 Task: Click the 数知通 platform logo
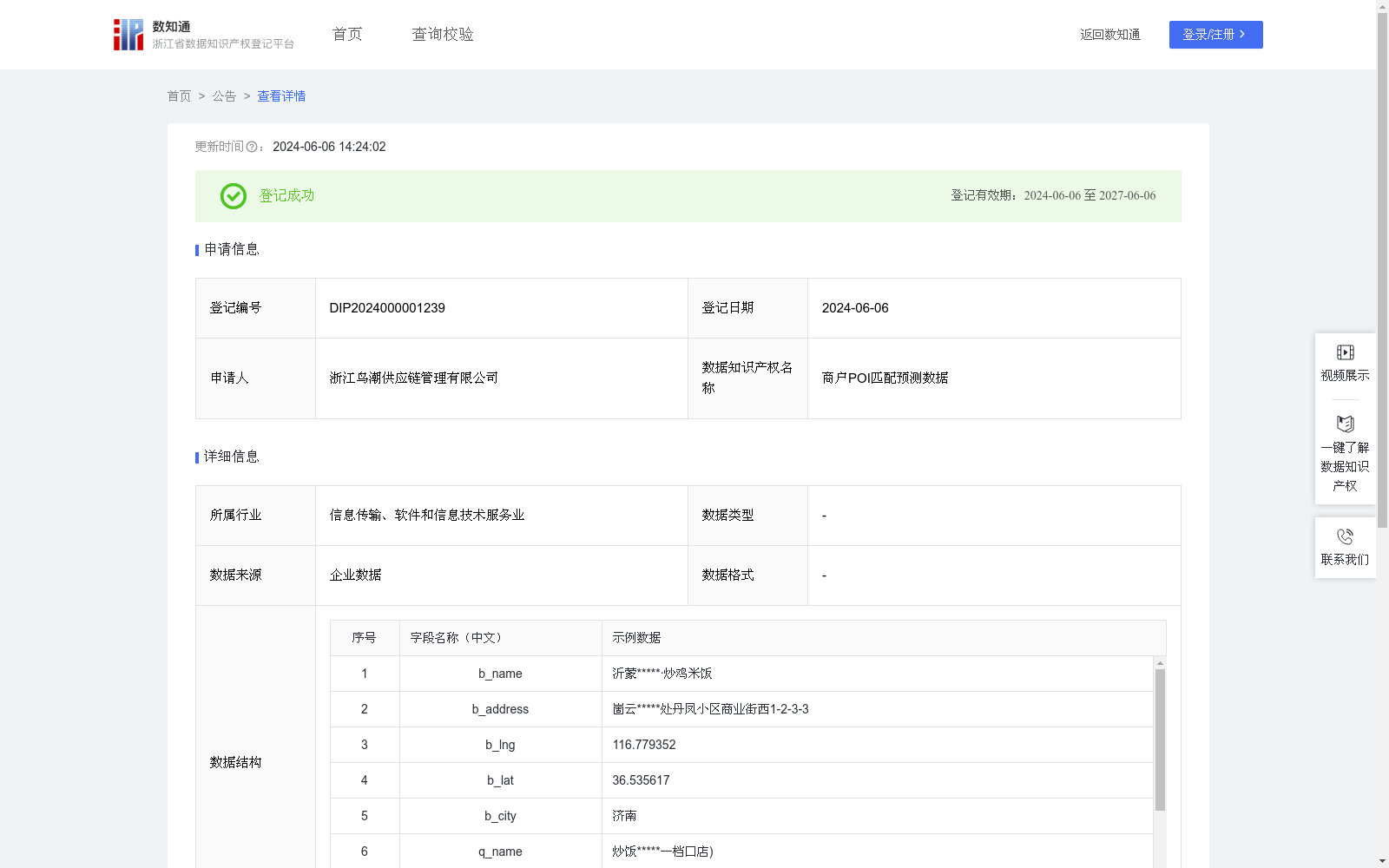click(204, 35)
